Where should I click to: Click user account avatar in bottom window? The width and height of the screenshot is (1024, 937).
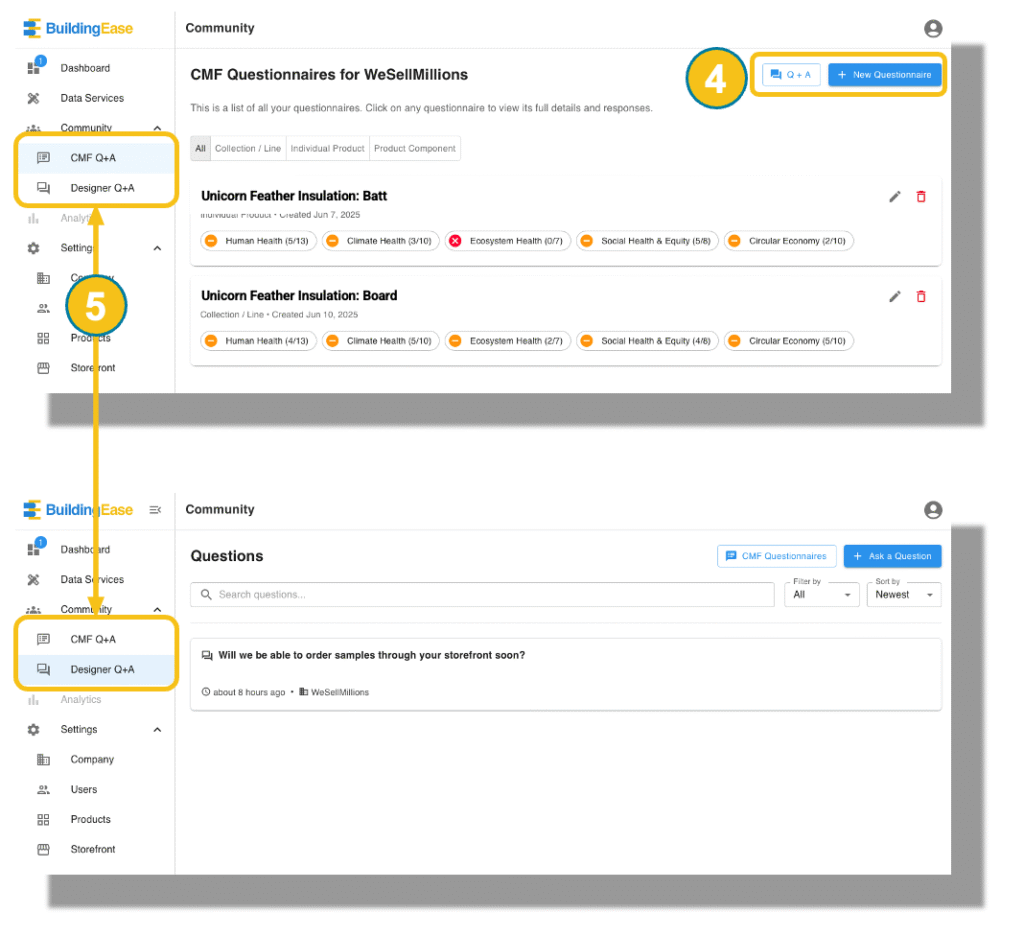click(x=933, y=509)
